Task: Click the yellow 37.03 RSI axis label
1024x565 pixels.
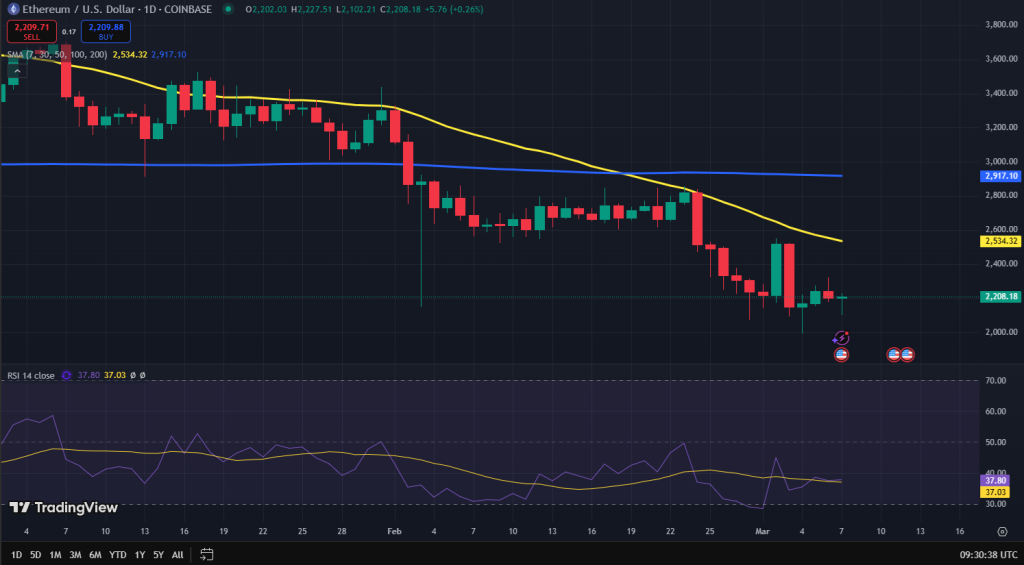Action: (x=993, y=492)
